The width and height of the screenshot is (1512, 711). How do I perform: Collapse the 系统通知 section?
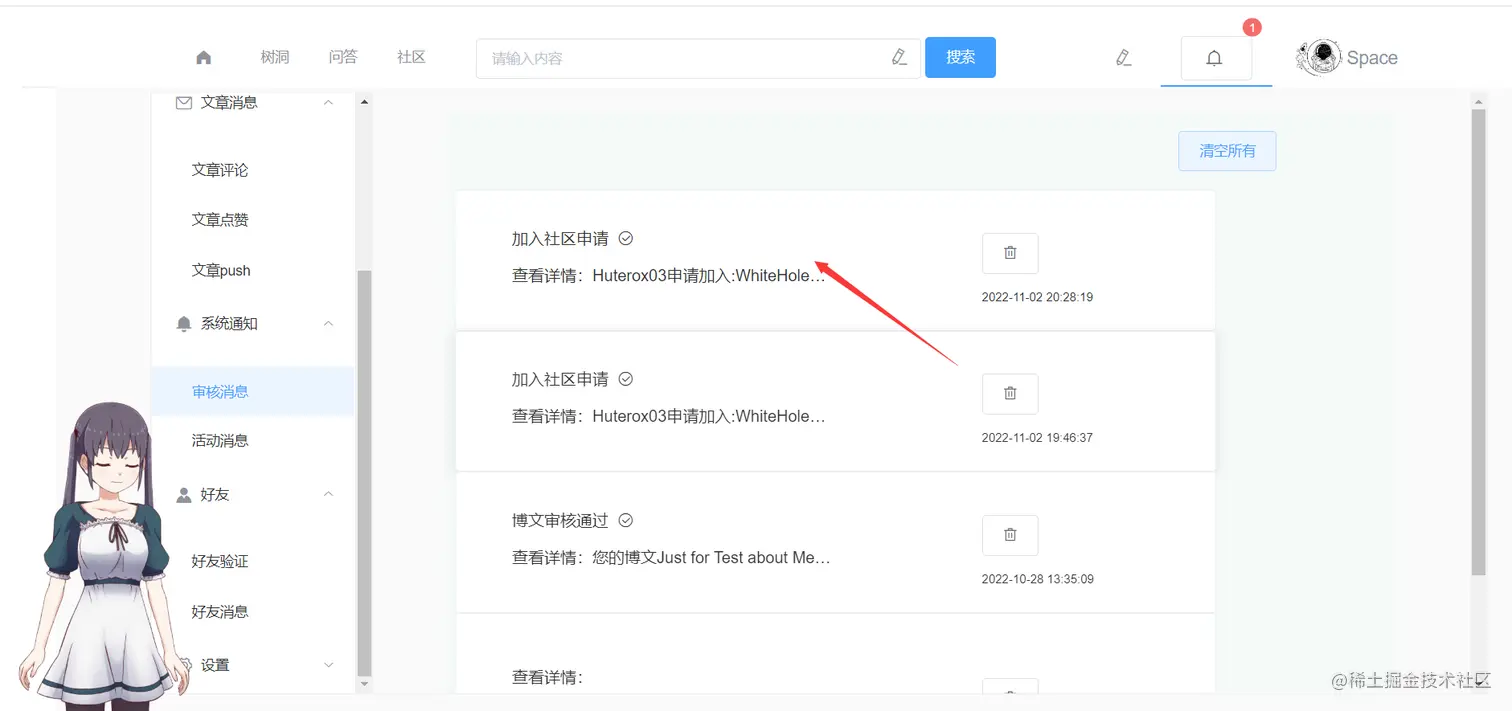[x=328, y=323]
